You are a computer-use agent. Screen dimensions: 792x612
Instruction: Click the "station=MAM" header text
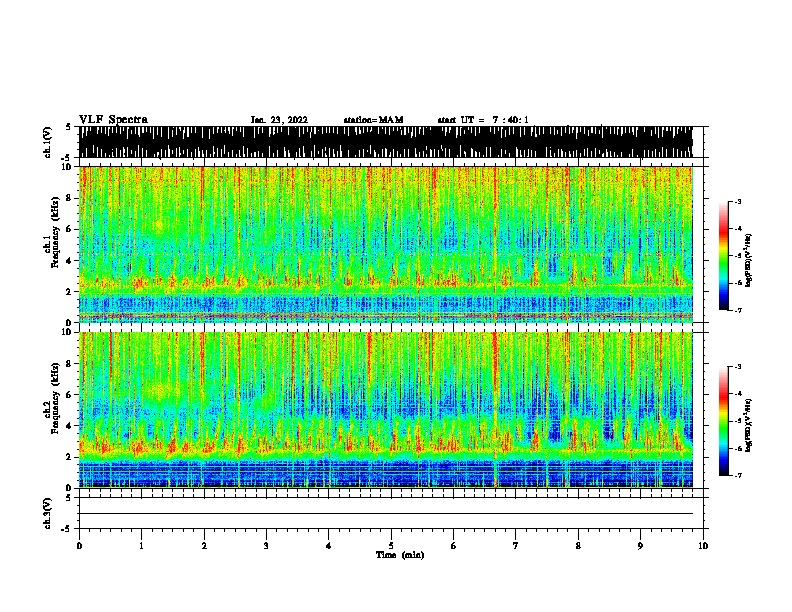373,120
